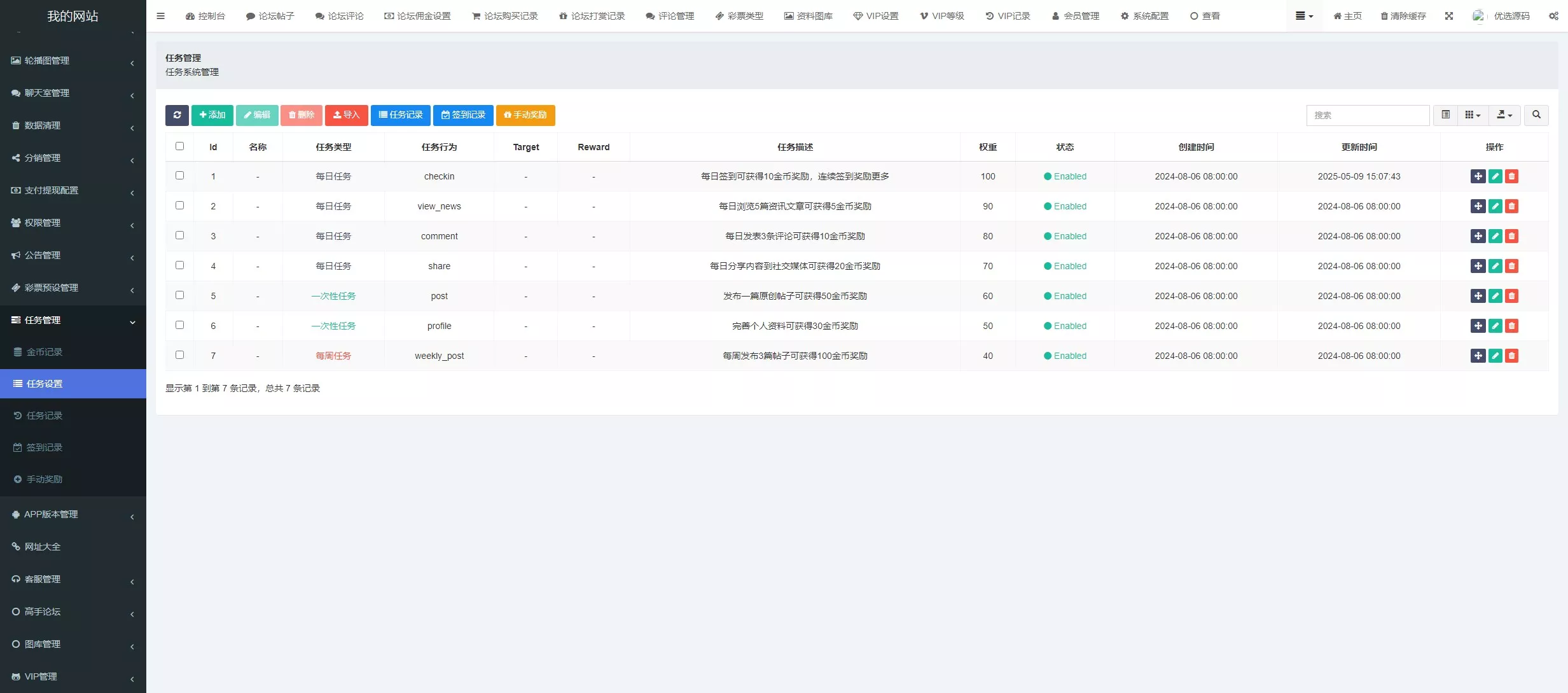Tick checkbox for the weekly_post task row
1568x693 pixels.
pyautogui.click(x=179, y=355)
